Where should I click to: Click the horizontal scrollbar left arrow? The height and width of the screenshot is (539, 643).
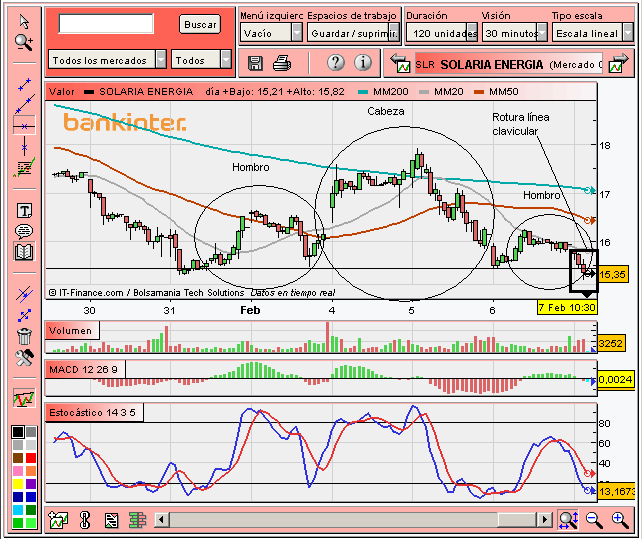(x=162, y=520)
